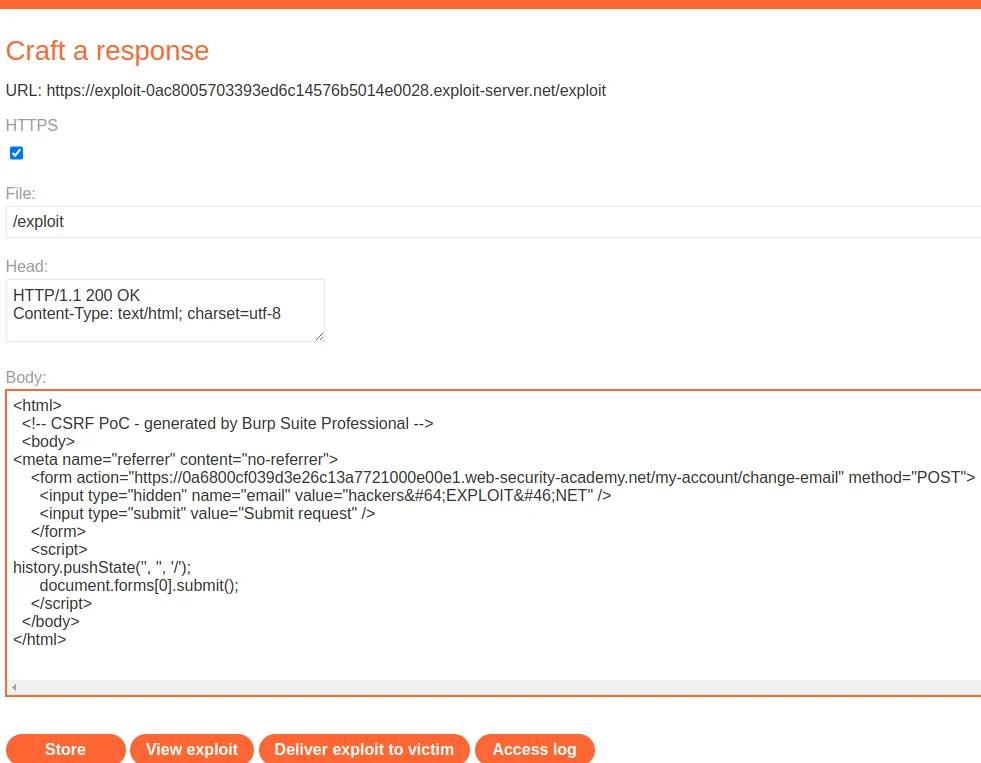Click the 'File:' label
The width and height of the screenshot is (981, 763).
tap(21, 193)
